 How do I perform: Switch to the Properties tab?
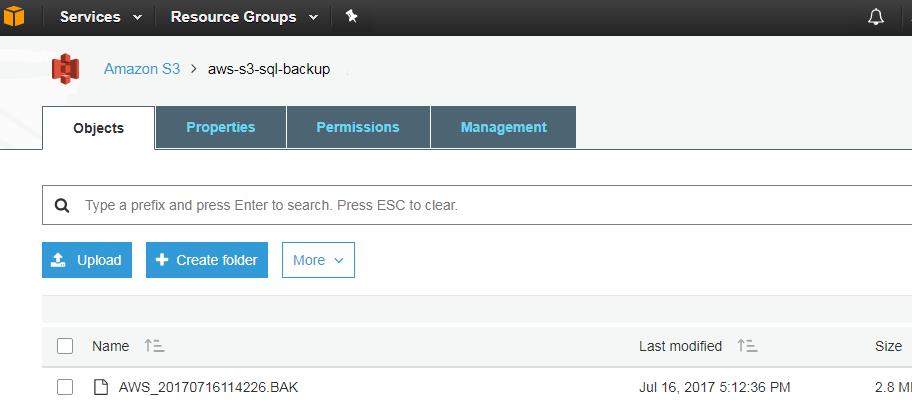pyautogui.click(x=220, y=127)
